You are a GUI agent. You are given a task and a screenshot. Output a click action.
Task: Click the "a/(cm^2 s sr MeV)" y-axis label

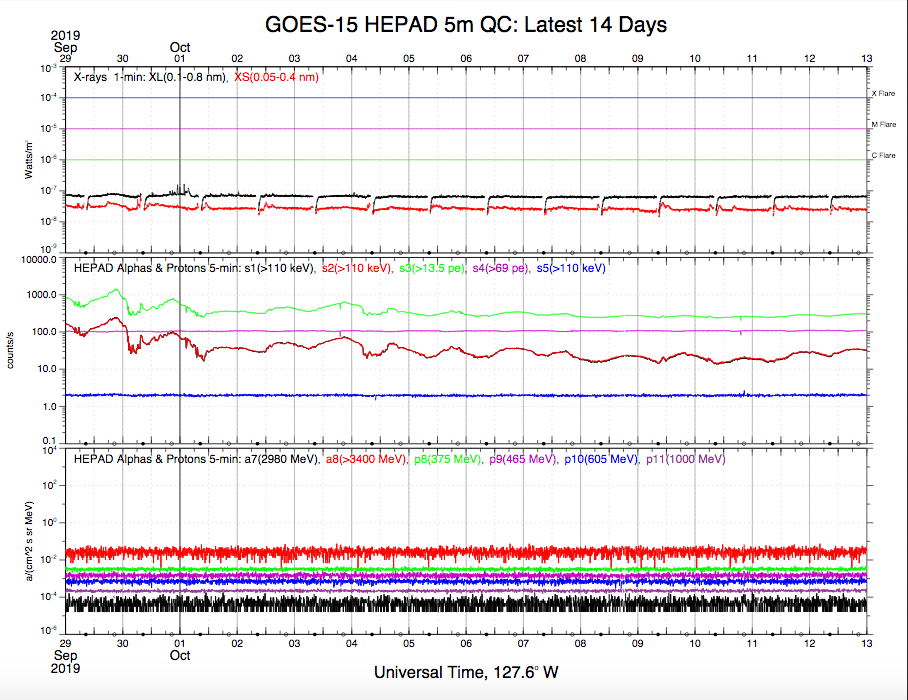point(28,541)
